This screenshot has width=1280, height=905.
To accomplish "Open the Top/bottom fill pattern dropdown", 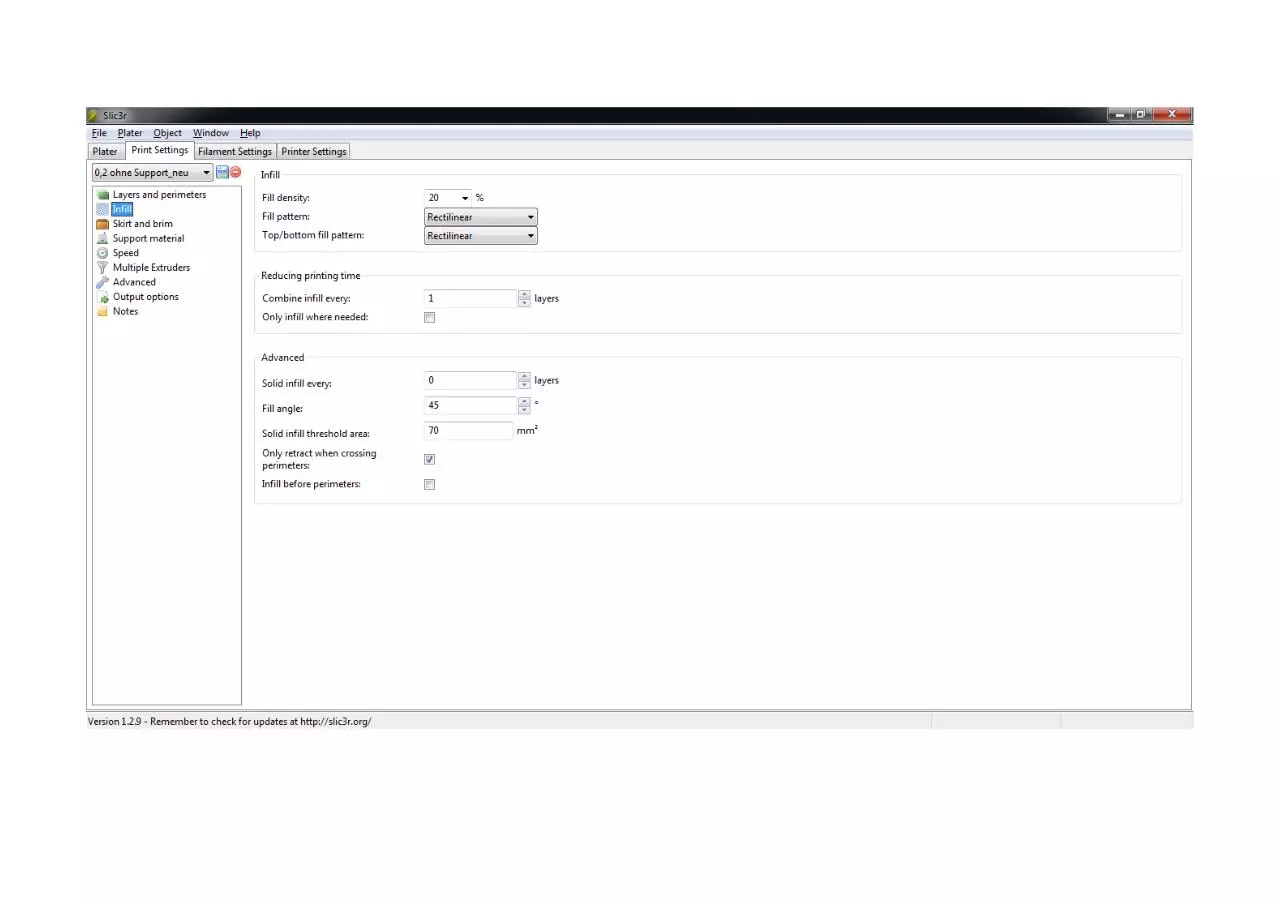I will point(481,236).
